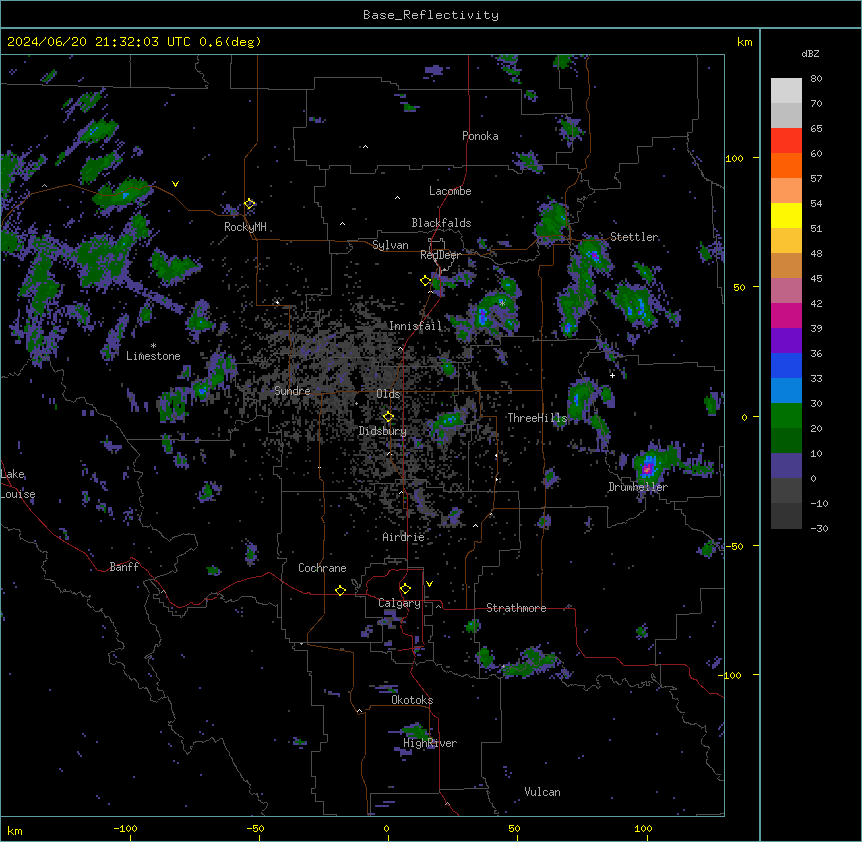The image size is (862, 842).
Task: Click the Cochrane label
Action: [x=322, y=568]
